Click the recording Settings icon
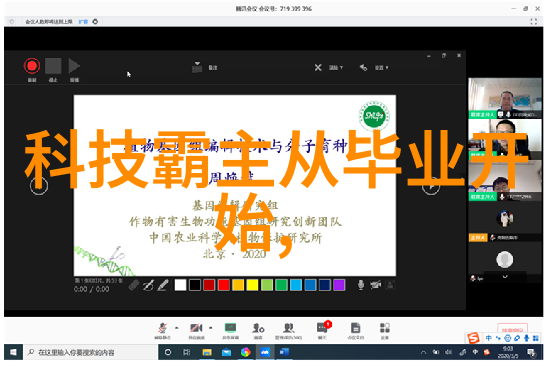This screenshot has width=550, height=367. [363, 67]
